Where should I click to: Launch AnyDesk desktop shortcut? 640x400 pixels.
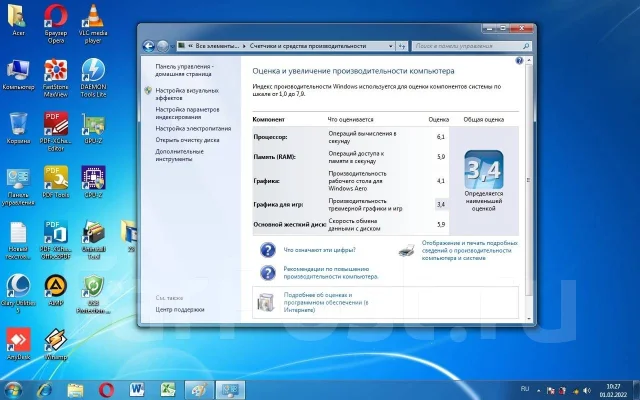tap(18, 344)
